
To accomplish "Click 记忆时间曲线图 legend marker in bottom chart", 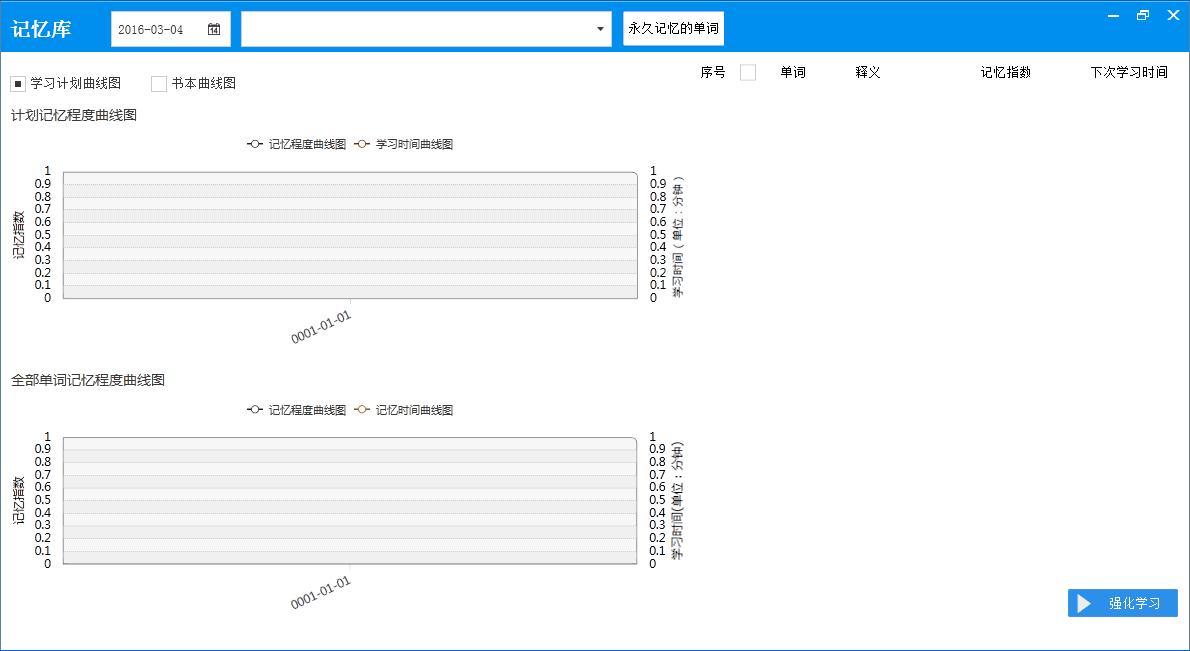I will coord(363,410).
